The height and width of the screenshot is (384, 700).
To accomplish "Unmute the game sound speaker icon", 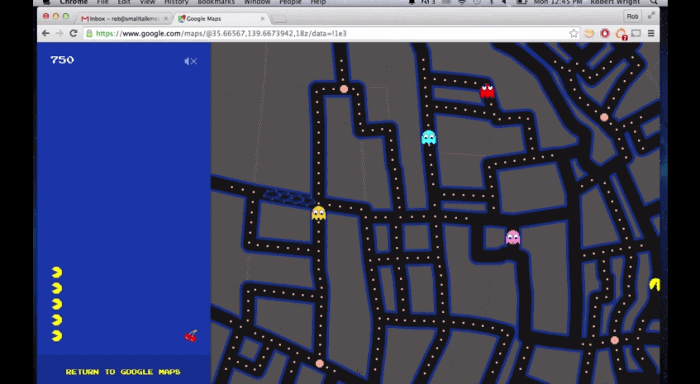I will coord(191,61).
